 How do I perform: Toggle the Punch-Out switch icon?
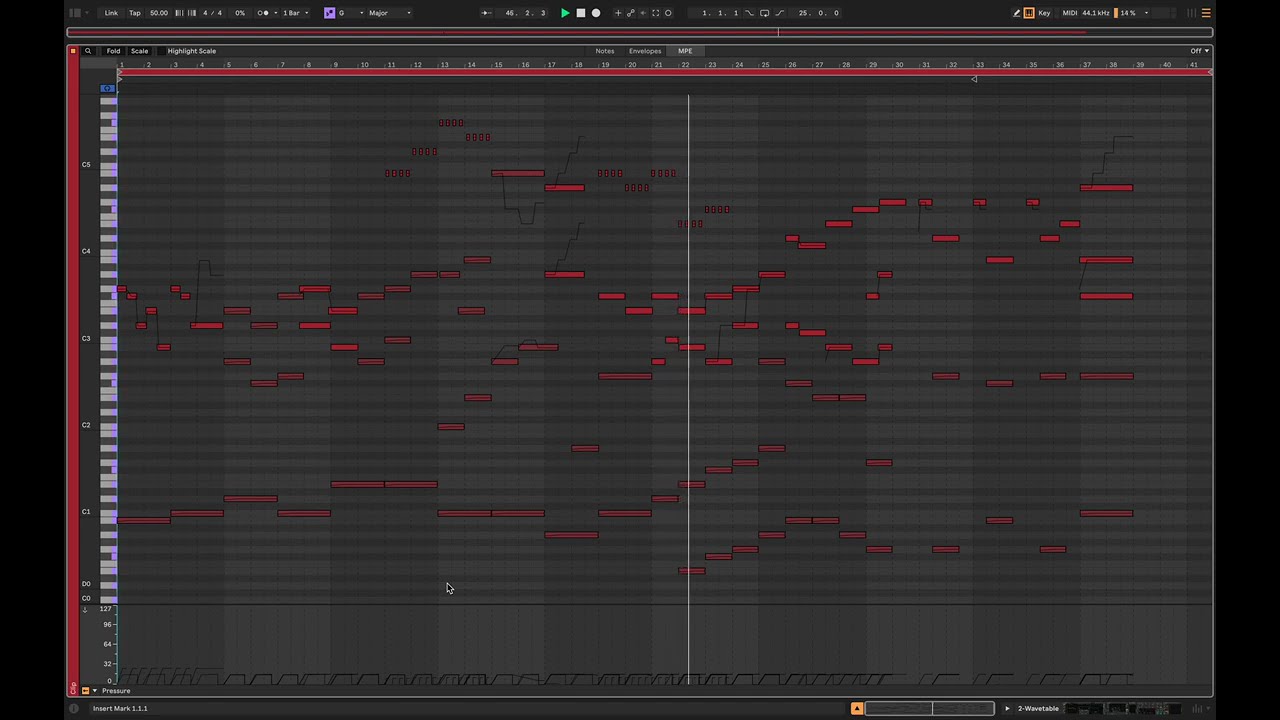click(779, 13)
